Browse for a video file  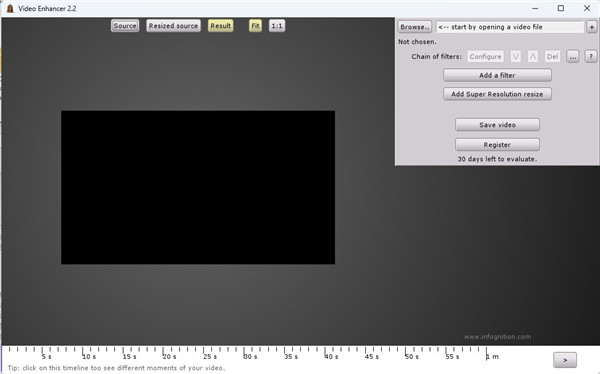click(x=415, y=27)
